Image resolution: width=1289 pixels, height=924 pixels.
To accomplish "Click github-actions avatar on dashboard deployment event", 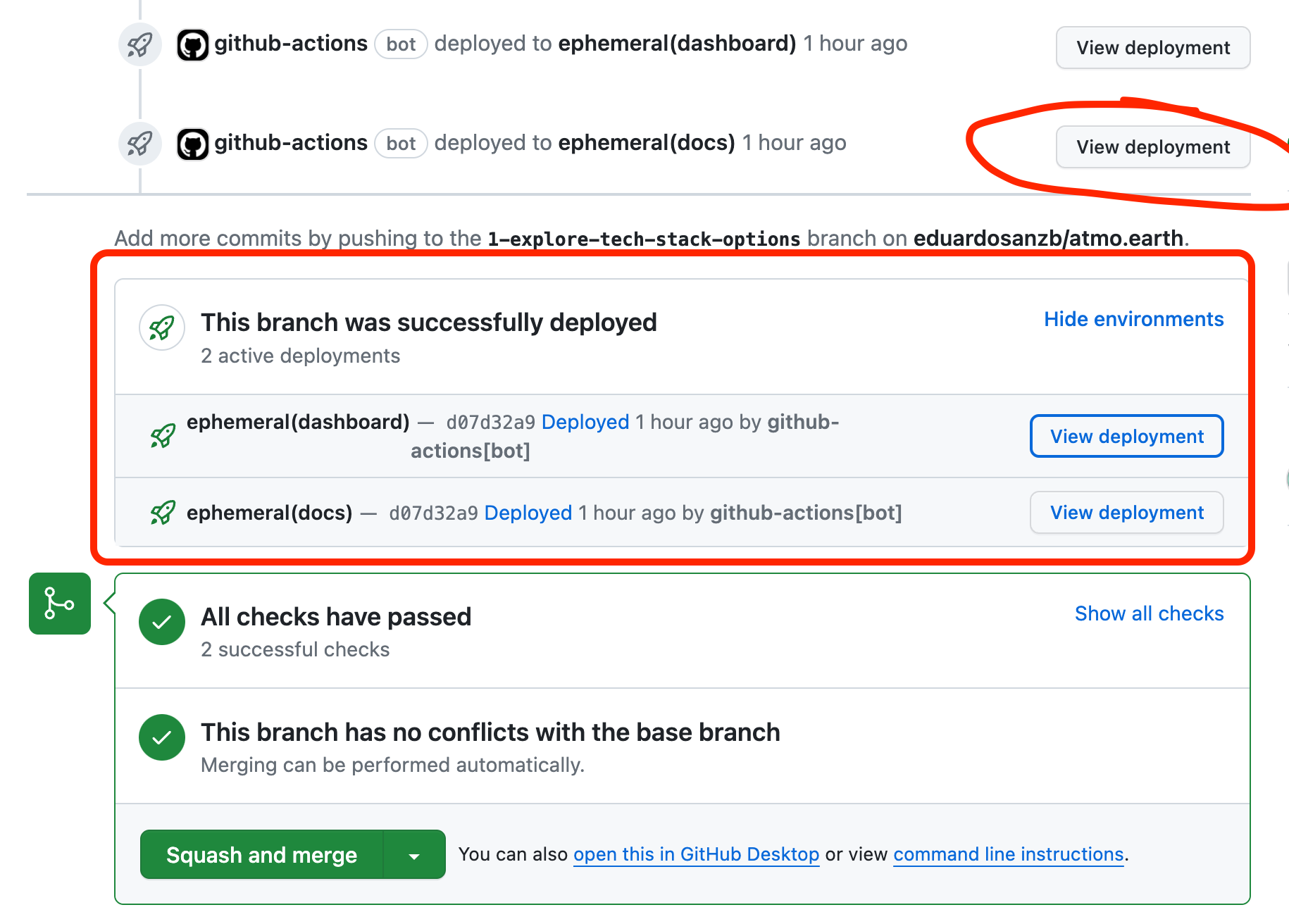I will point(192,45).
